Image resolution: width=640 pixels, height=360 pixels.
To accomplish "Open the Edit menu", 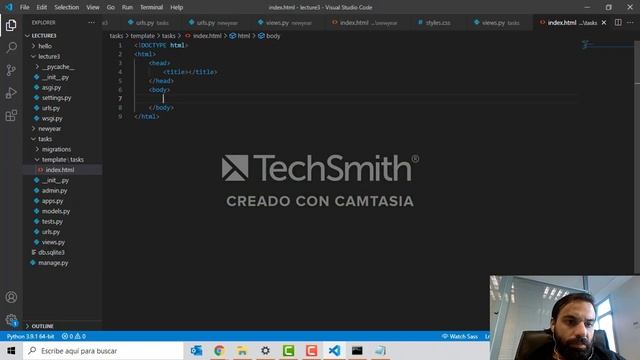I will point(42,7).
